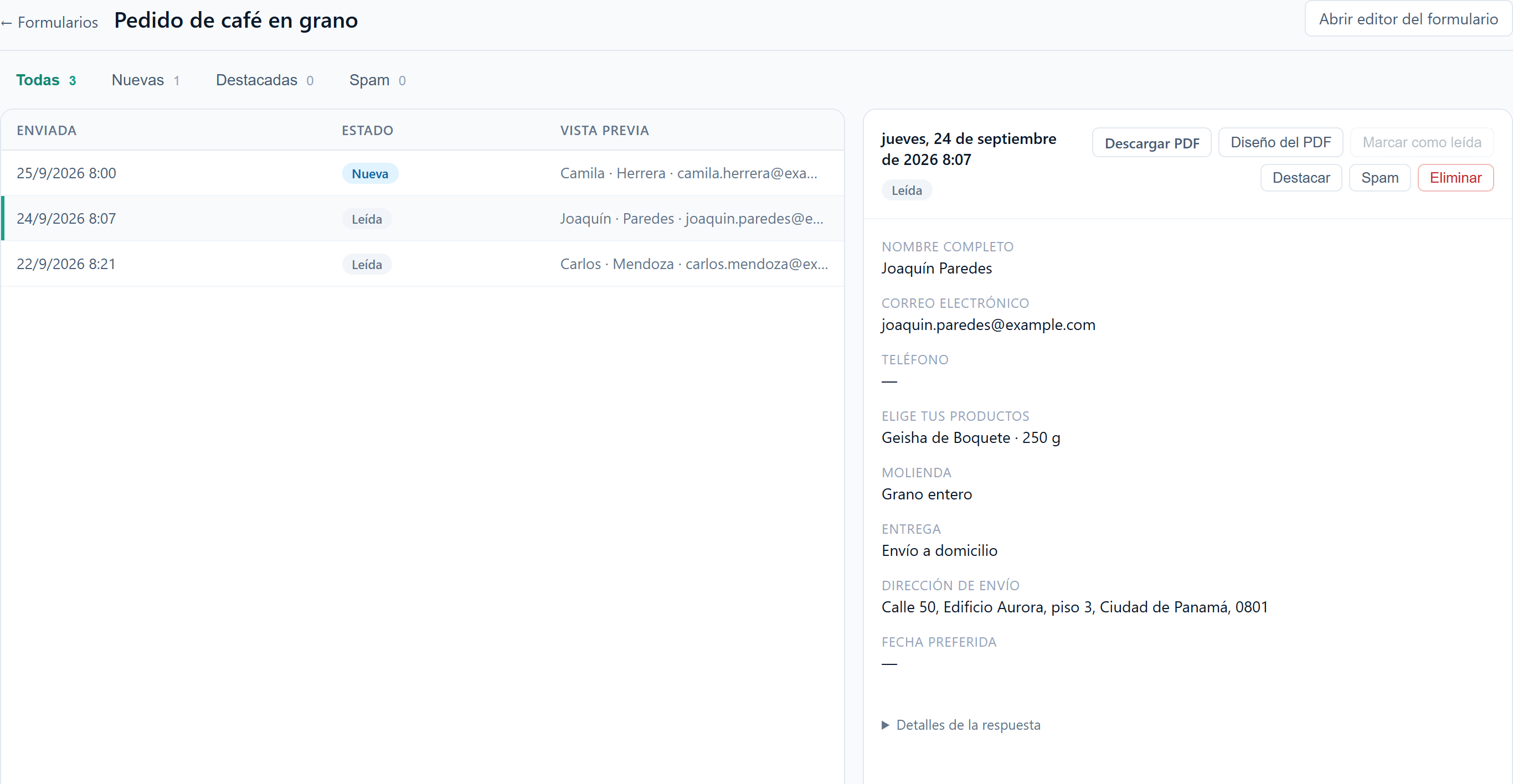The height and width of the screenshot is (784, 1513).
Task: Mark response as Spam button
Action: (1379, 178)
